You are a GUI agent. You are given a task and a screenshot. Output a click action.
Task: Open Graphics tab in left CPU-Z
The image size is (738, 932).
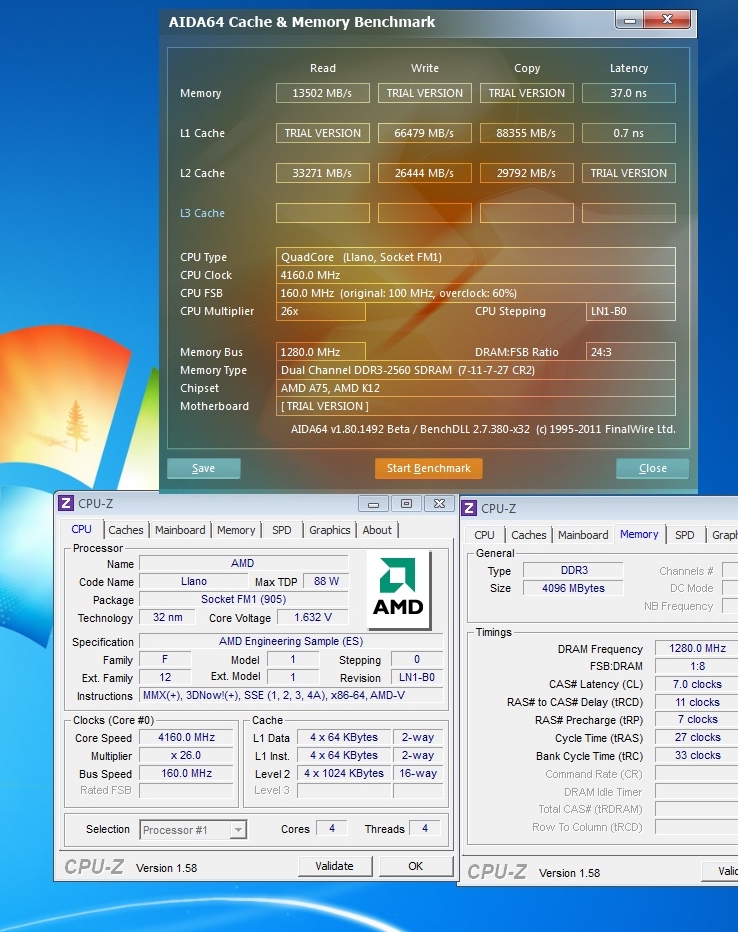(x=330, y=530)
